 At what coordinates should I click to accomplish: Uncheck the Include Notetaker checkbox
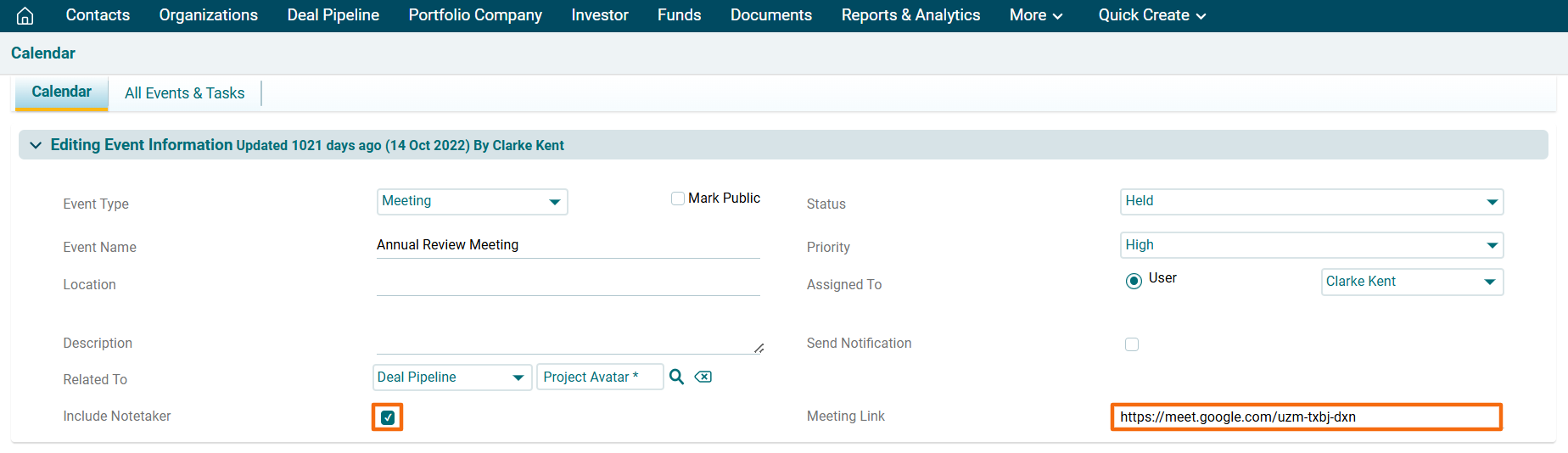[x=388, y=417]
